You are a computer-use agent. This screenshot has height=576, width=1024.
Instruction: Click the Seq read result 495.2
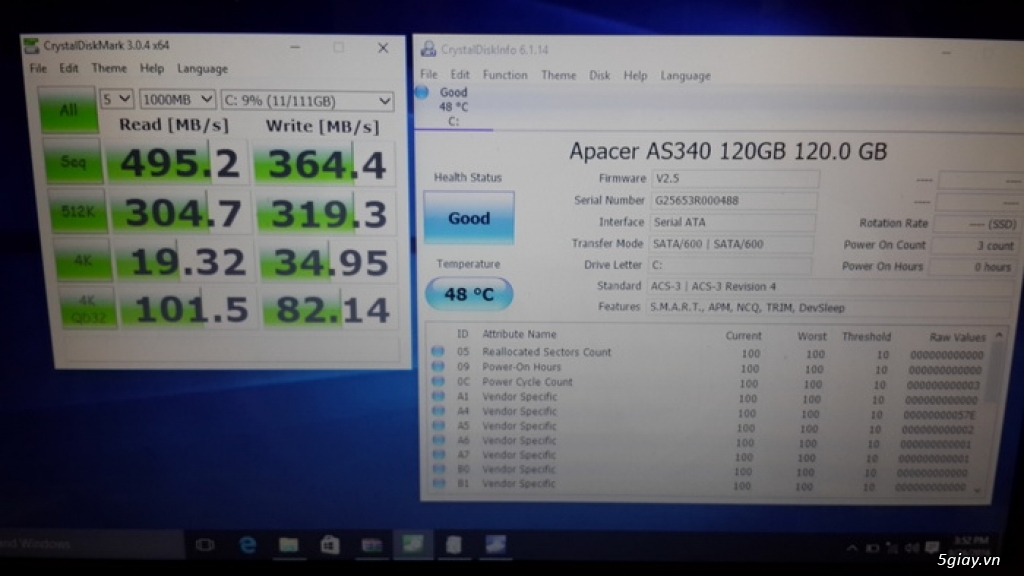coord(178,163)
